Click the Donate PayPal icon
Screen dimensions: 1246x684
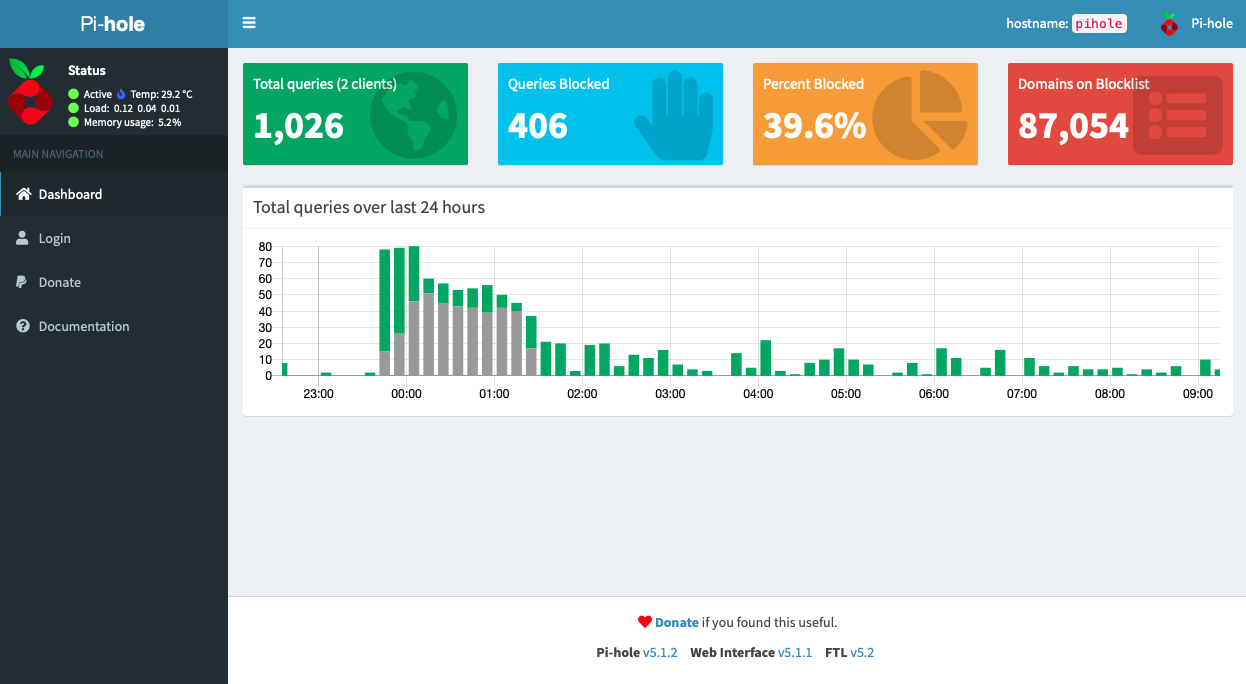22,282
